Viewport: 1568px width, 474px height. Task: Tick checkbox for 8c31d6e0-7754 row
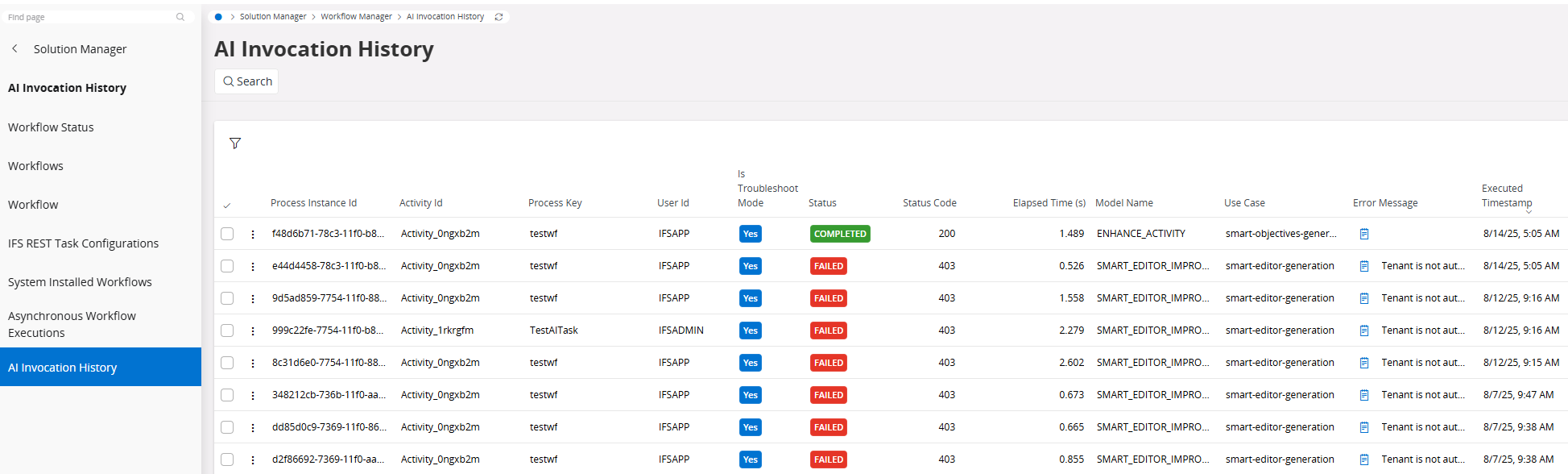227,363
